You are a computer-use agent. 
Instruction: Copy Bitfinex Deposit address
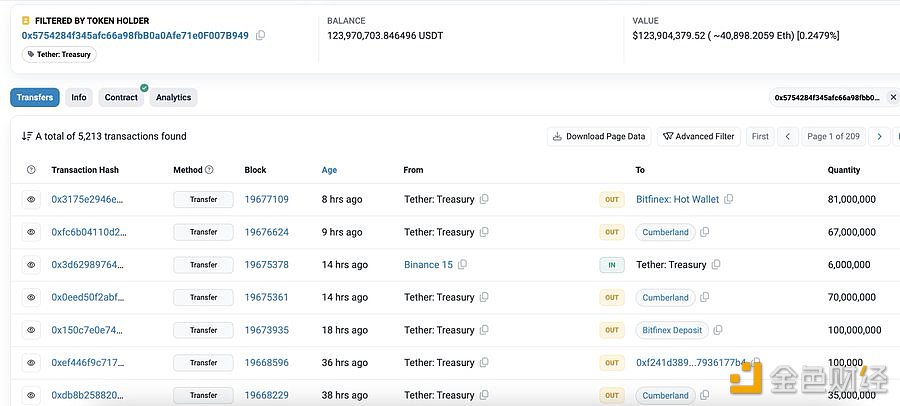[717, 330]
